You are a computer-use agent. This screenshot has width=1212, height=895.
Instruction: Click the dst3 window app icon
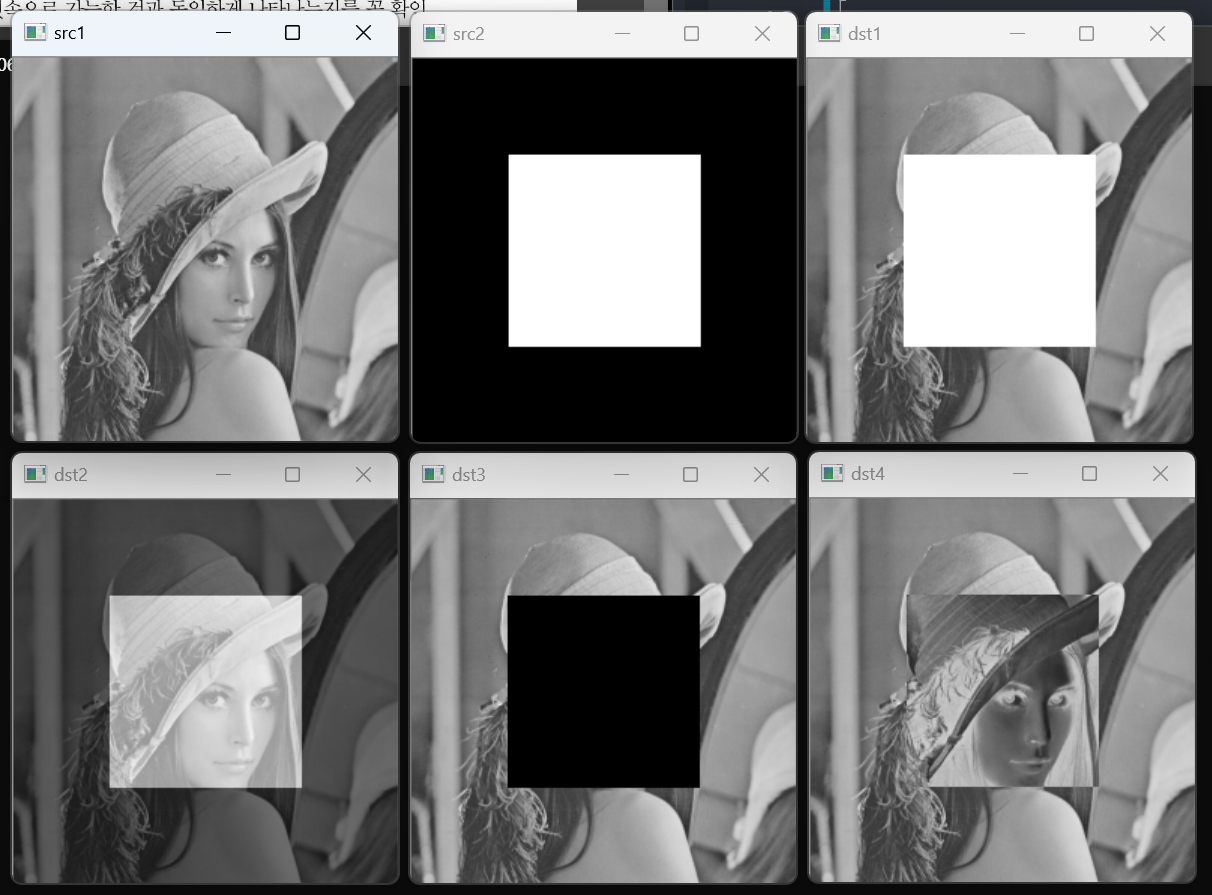tap(434, 474)
